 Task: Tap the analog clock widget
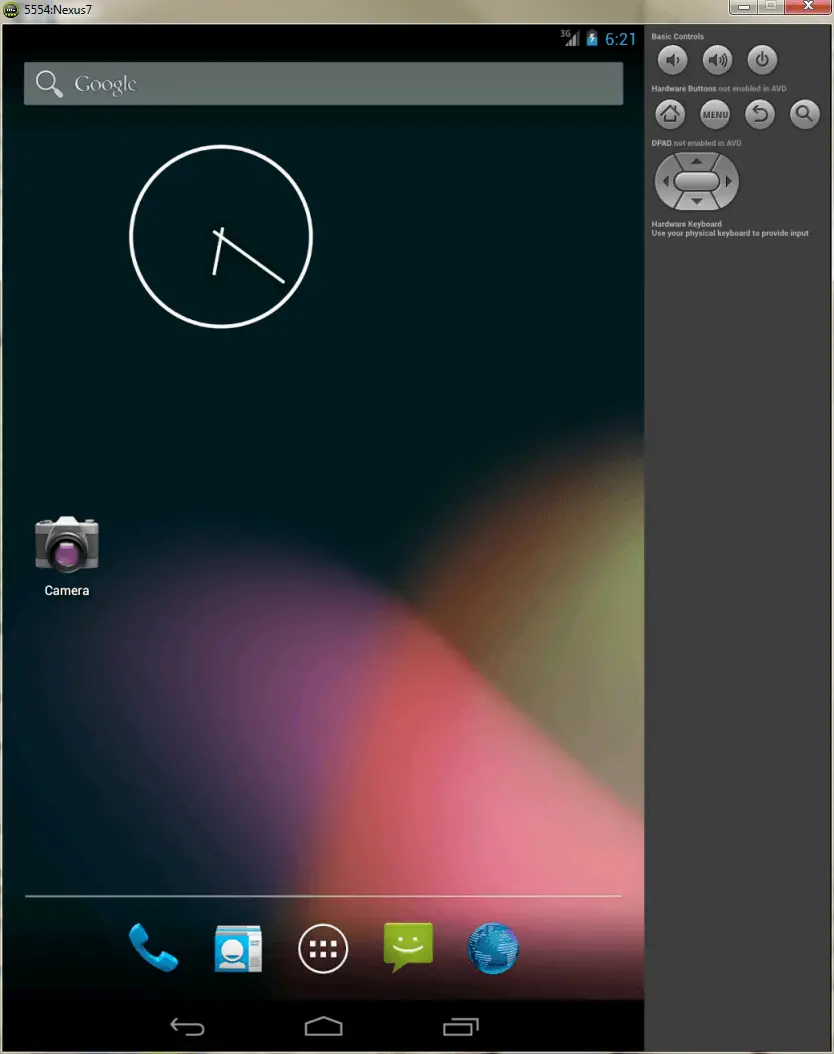tap(221, 237)
